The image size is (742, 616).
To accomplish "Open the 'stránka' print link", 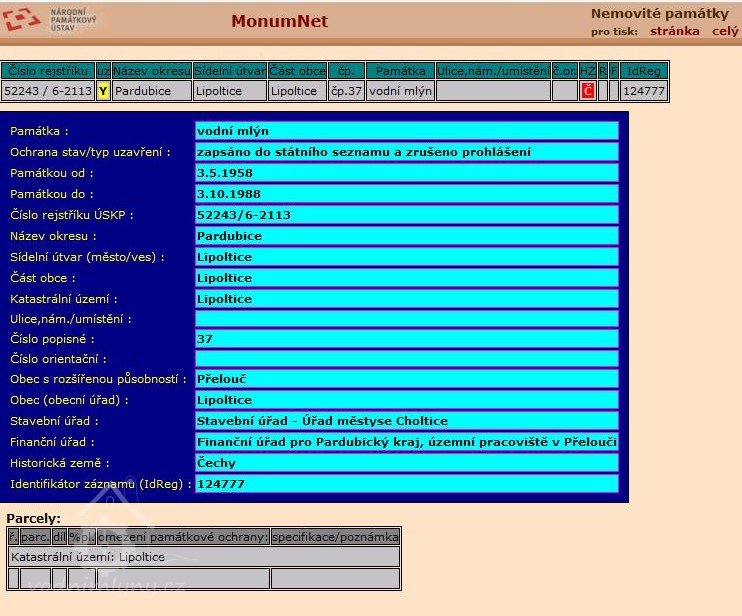I will click(x=674, y=31).
